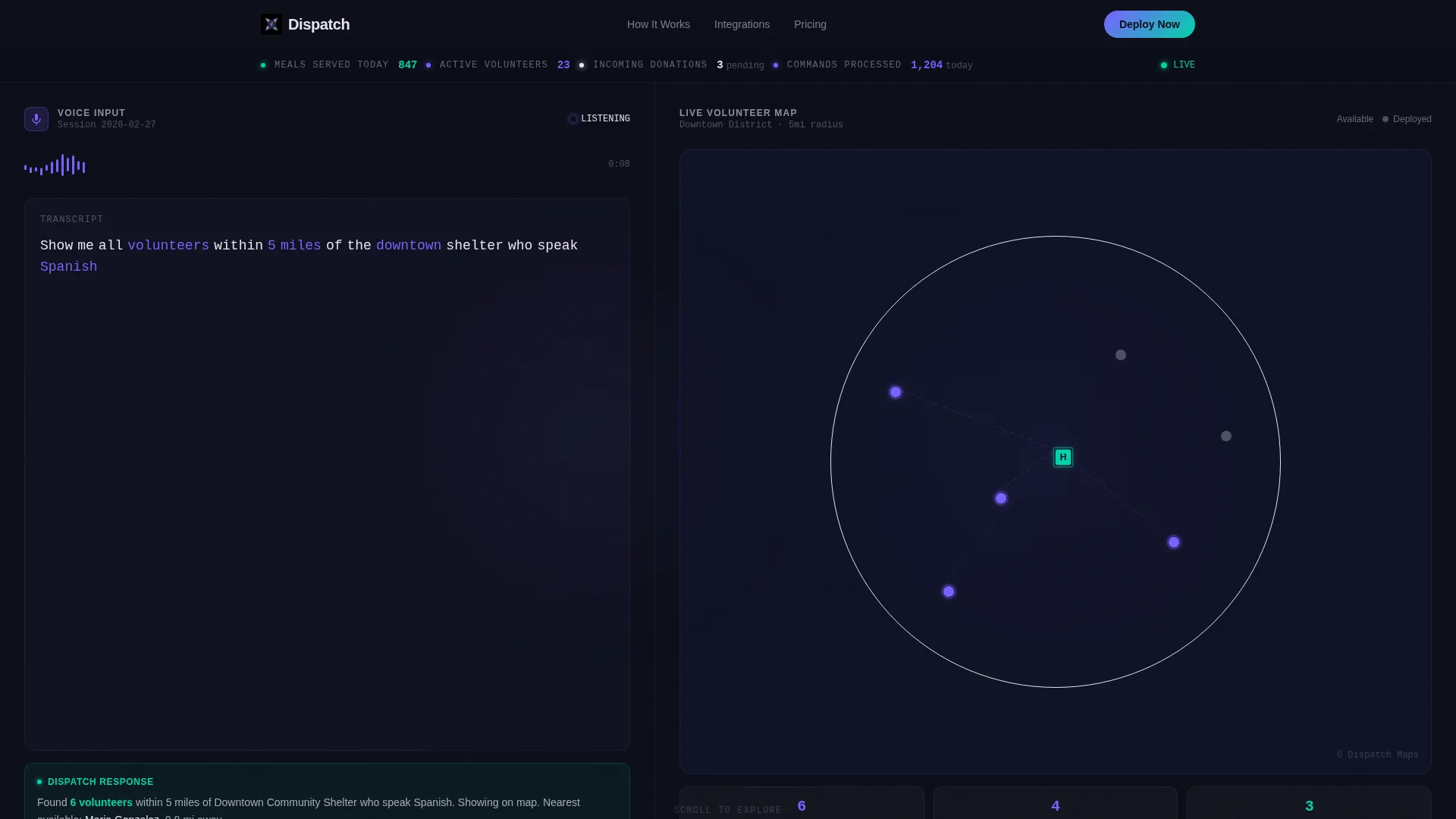This screenshot has height=819, width=1456.
Task: Click the purple volunteer dot nearest the shelter
Action: coord(1001,498)
